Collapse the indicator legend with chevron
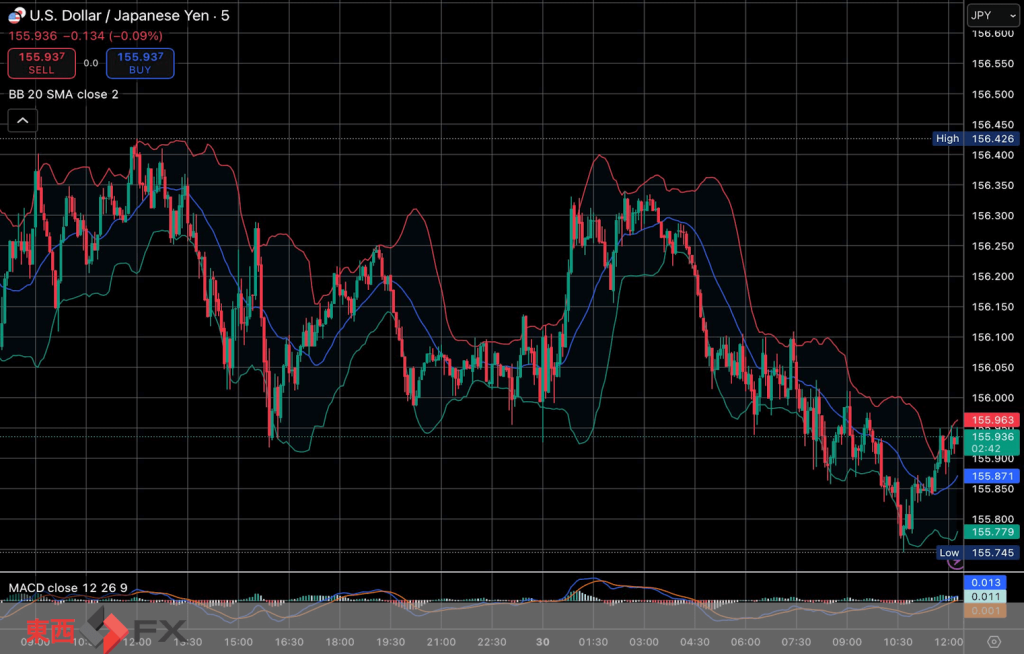 point(22,121)
